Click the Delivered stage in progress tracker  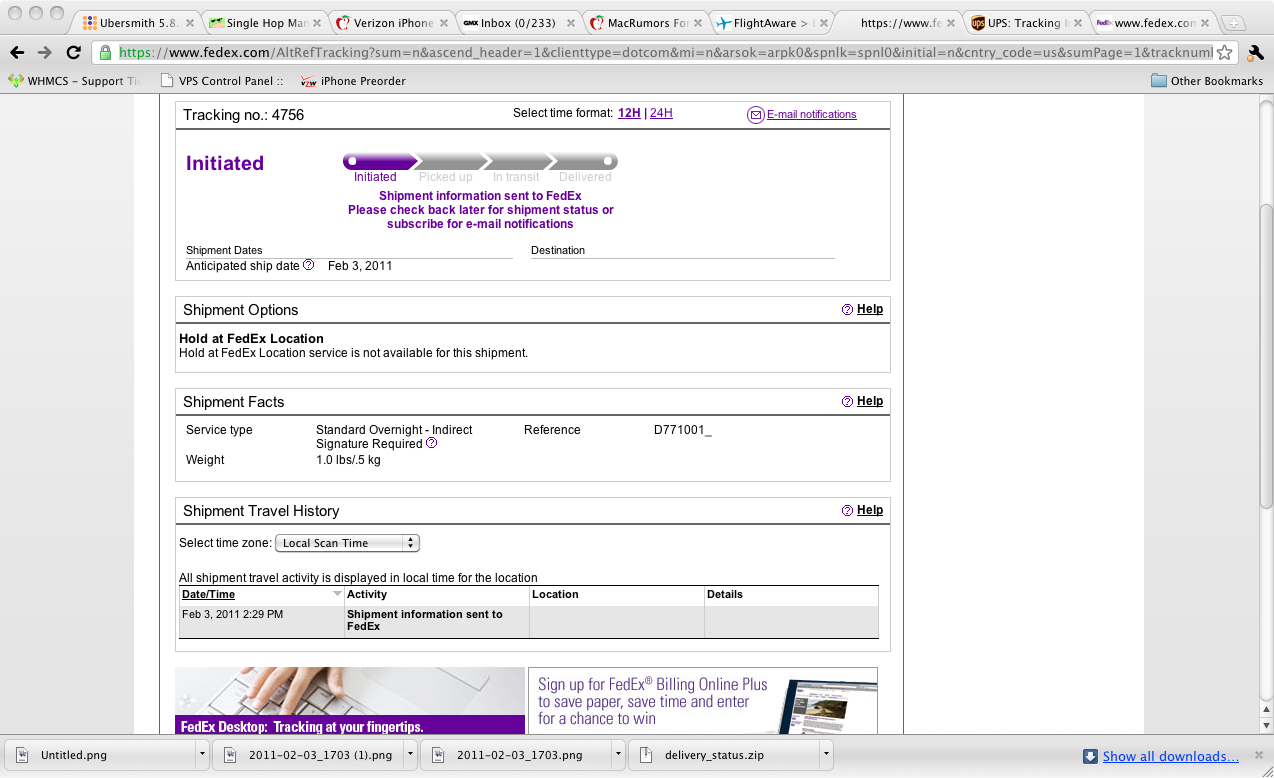585,177
